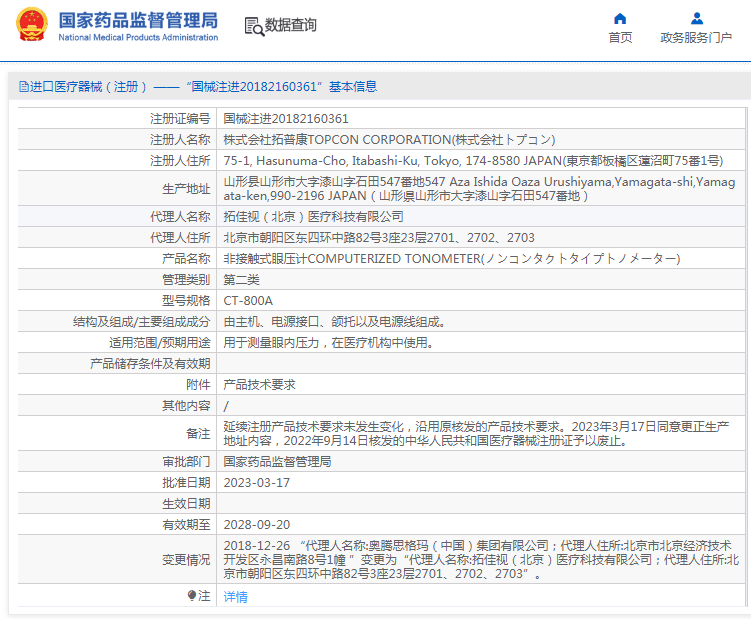
Task: Open 首页 navigation link
Action: [x=620, y=37]
